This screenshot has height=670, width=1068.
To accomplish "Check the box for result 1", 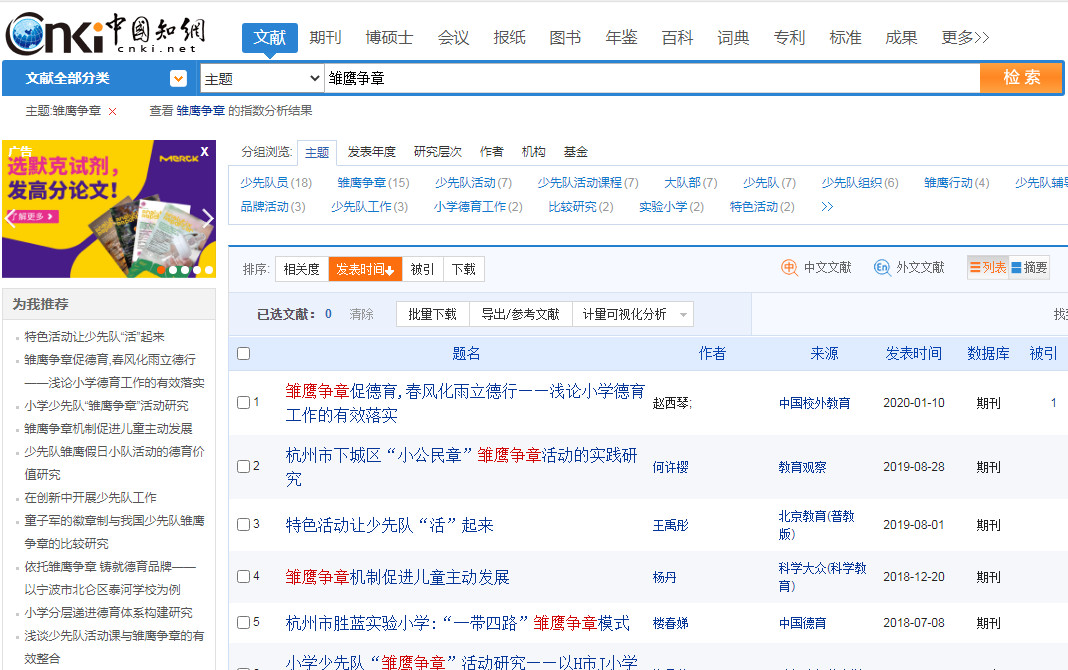I will [243, 403].
